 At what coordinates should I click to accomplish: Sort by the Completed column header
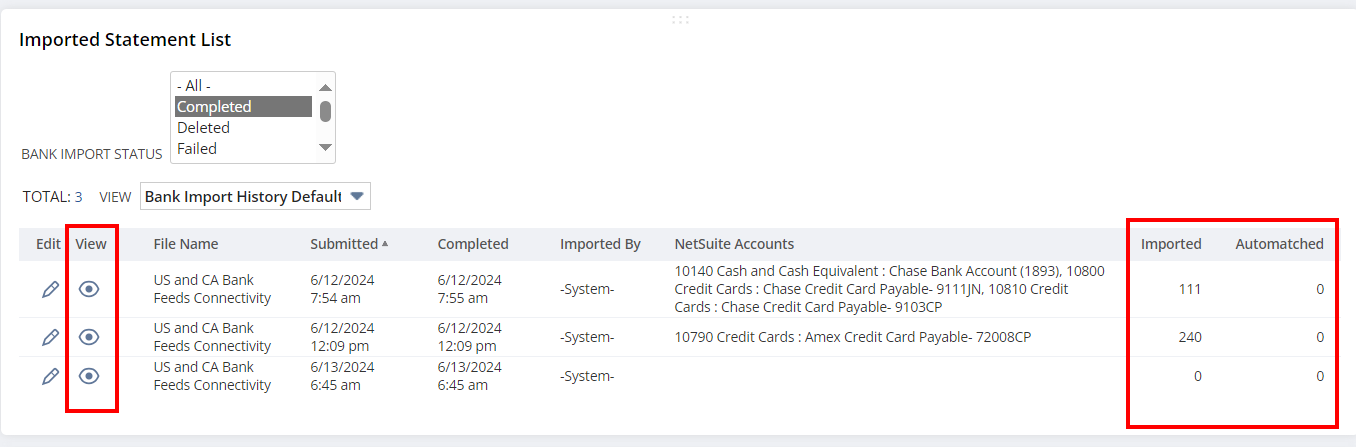pyautogui.click(x=472, y=244)
